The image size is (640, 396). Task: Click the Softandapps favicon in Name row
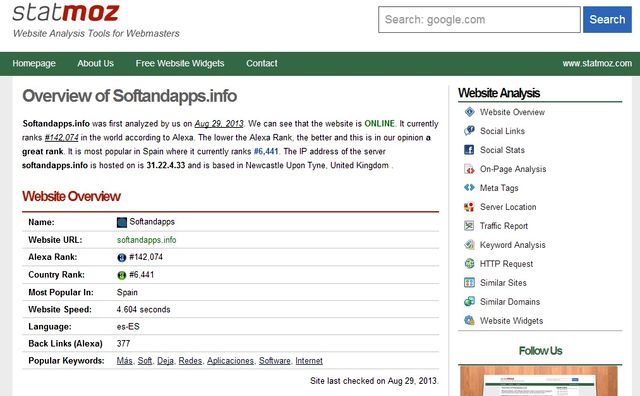[x=122, y=222]
